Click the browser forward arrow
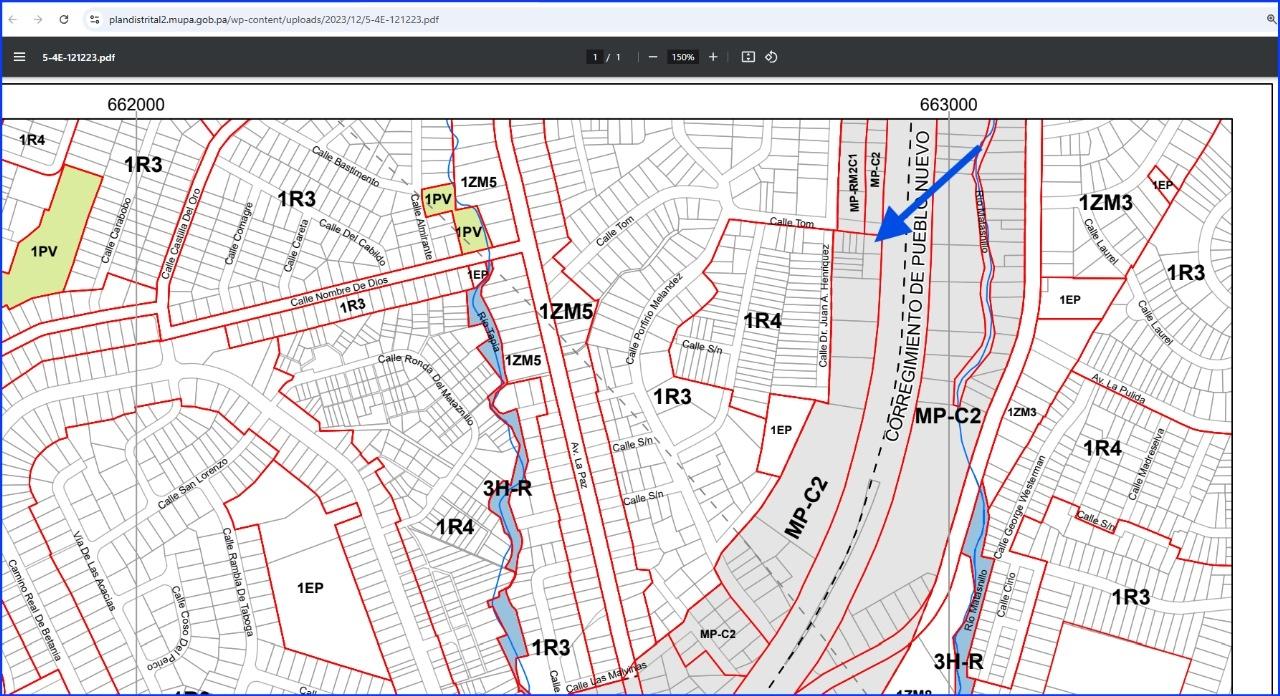 [x=38, y=19]
